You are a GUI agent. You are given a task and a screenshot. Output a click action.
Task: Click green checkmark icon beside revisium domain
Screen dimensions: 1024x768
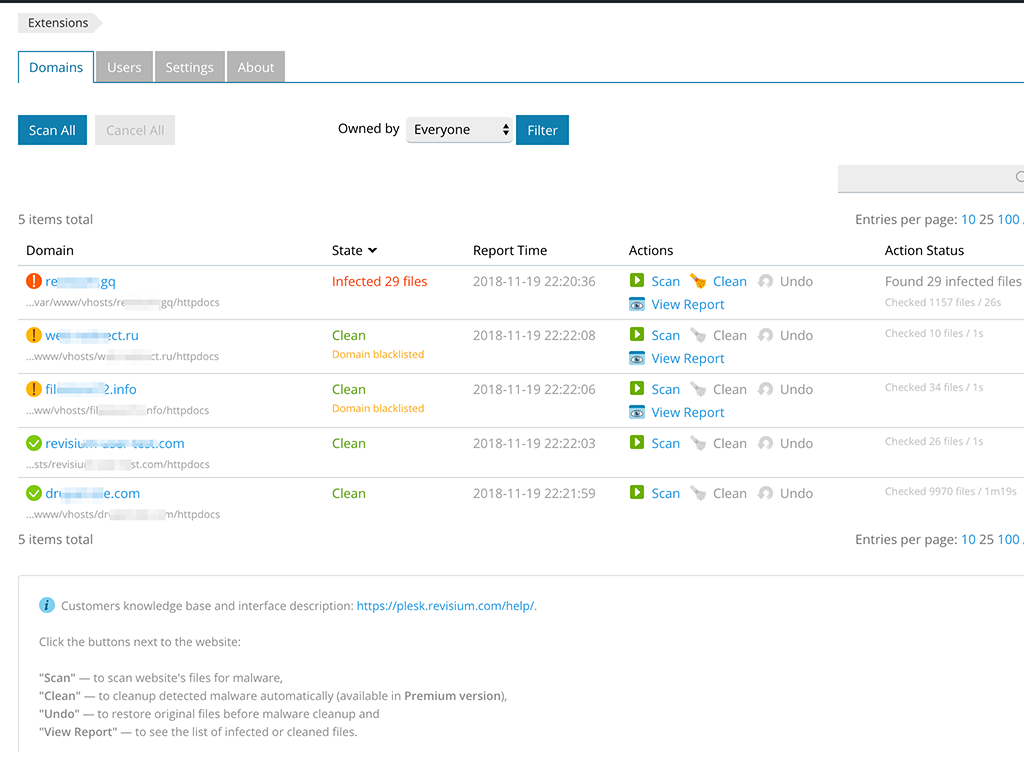(34, 443)
